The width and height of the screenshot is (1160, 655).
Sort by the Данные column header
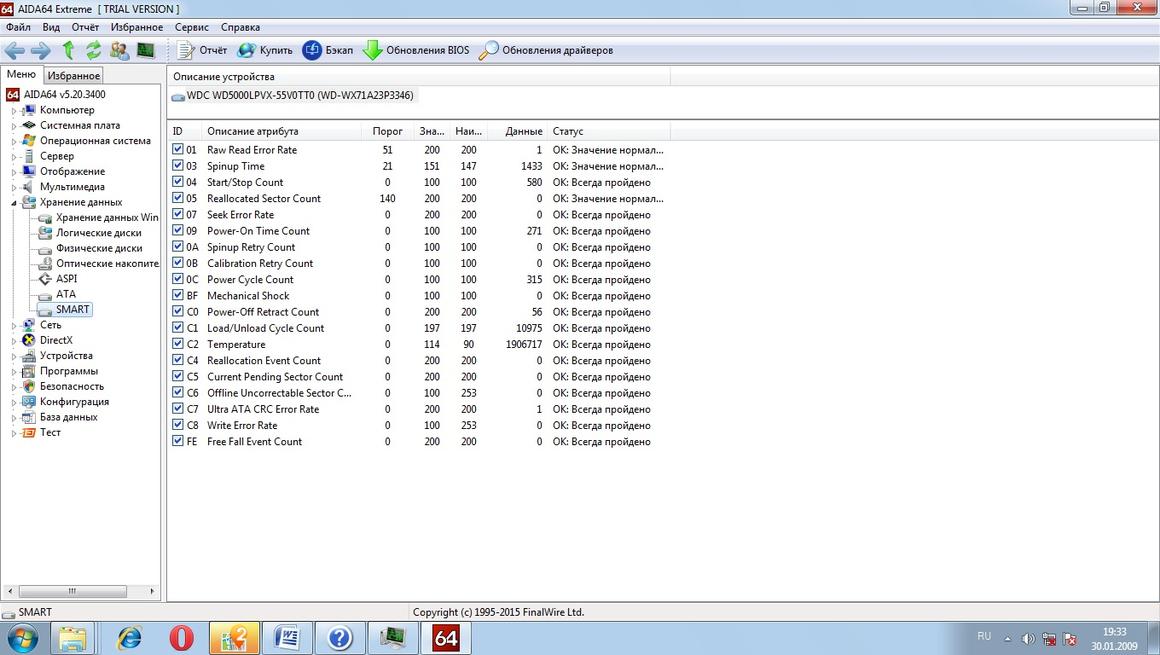(x=518, y=131)
